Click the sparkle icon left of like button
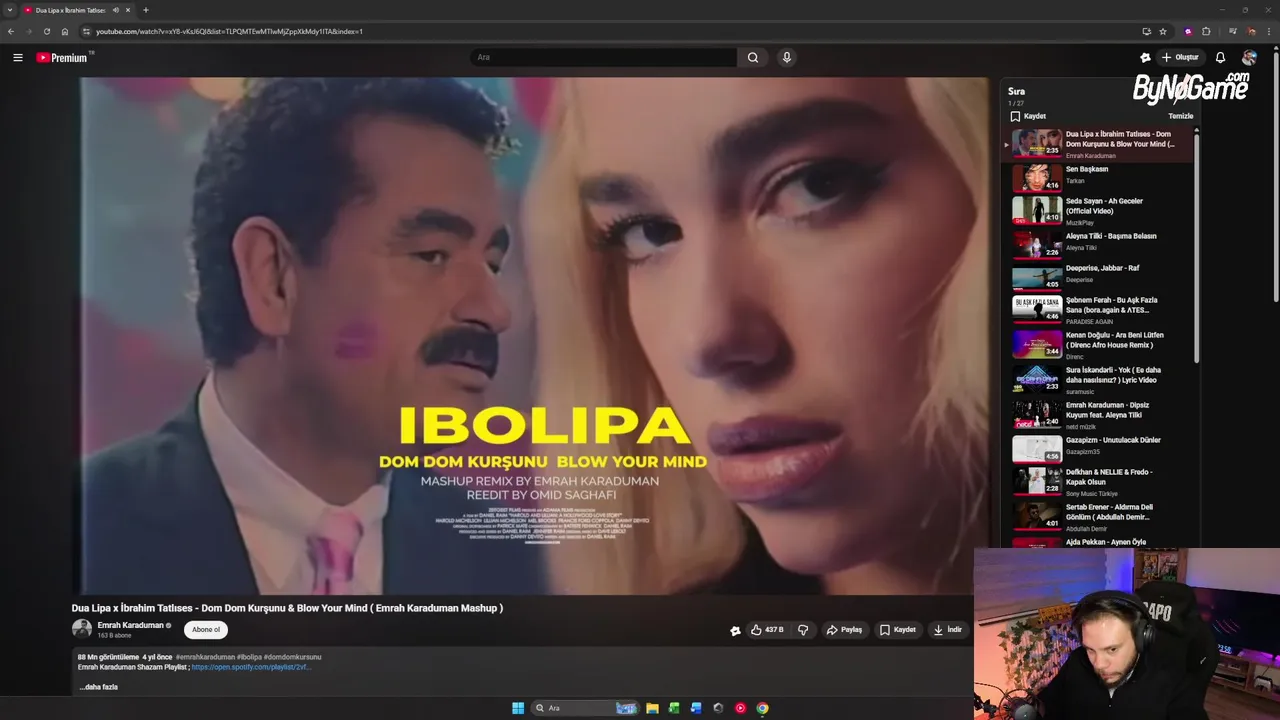Screen dimensions: 1280x720 click(735, 631)
